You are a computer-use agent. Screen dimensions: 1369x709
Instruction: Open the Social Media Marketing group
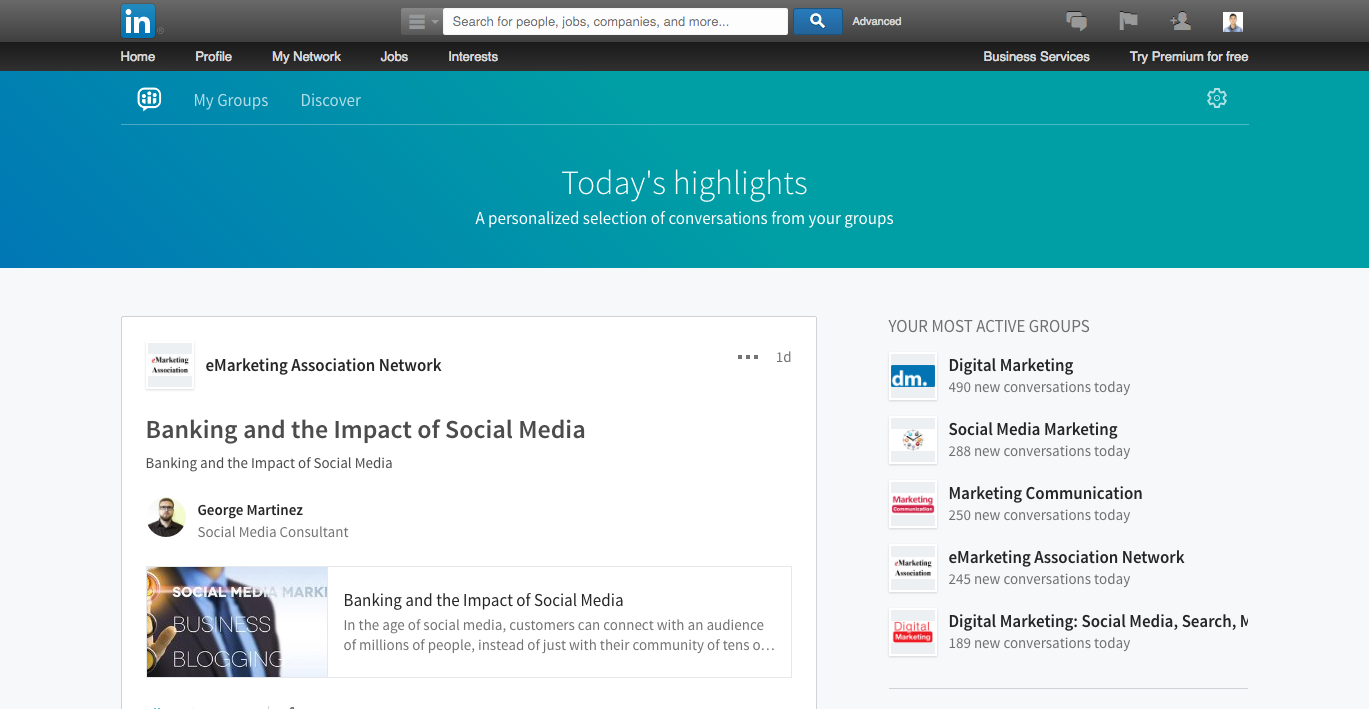[1033, 429]
